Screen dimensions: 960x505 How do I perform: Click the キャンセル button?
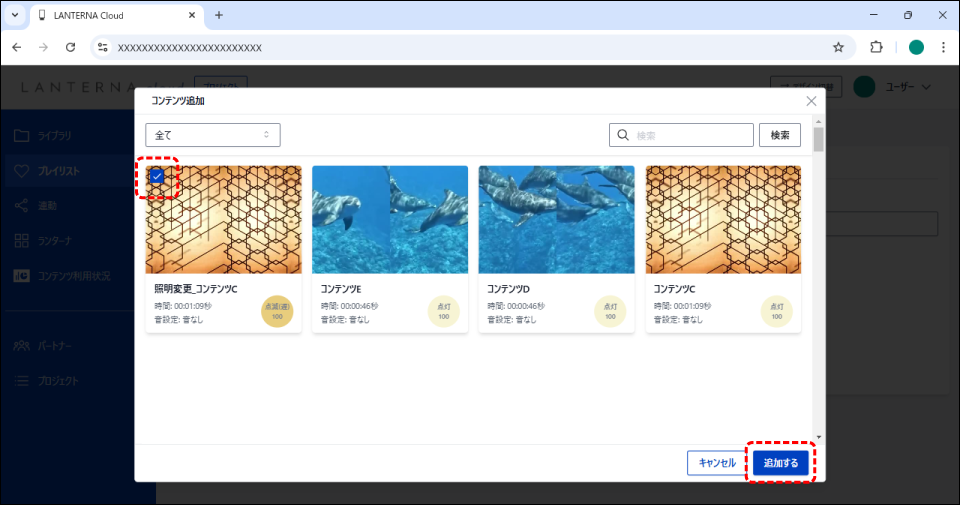717,463
